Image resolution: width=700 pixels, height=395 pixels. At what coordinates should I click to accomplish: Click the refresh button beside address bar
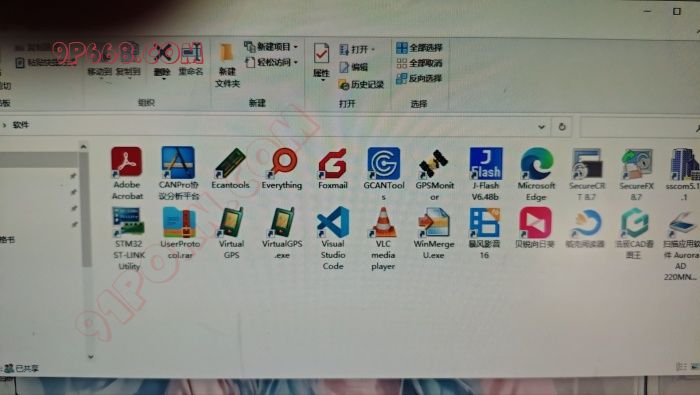point(562,127)
